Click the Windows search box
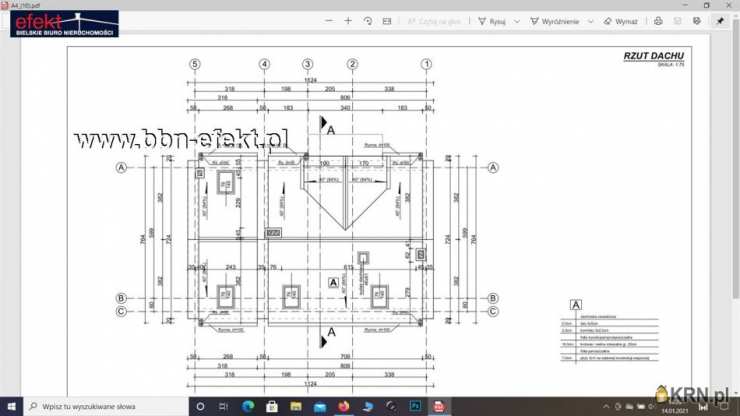The width and height of the screenshot is (740, 416). [100, 407]
